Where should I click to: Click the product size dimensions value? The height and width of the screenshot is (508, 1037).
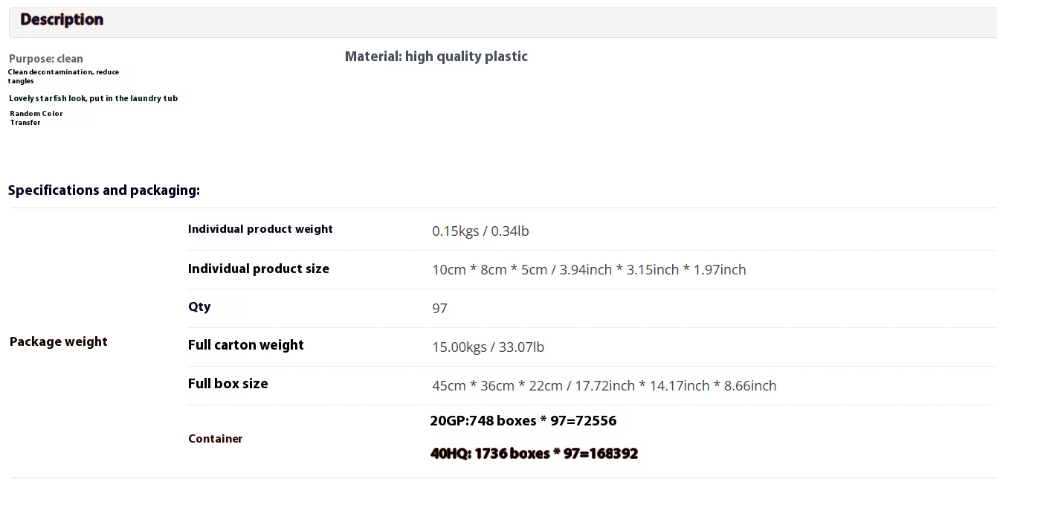tap(589, 270)
